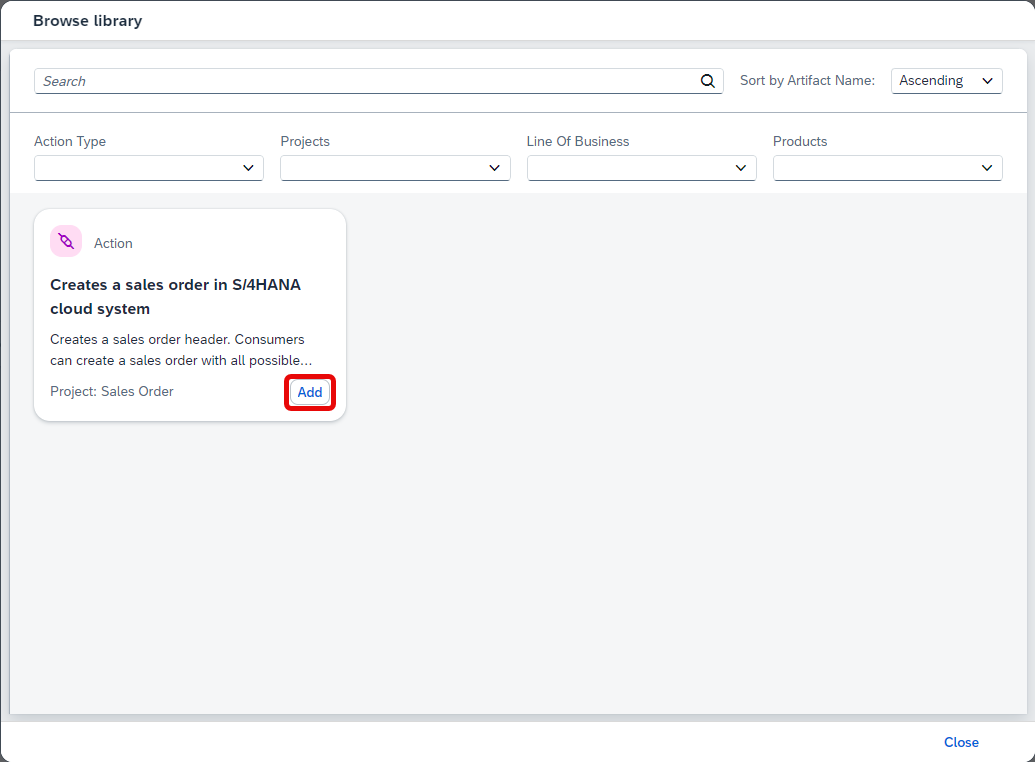Expand the Projects filter dropdown
The height and width of the screenshot is (762, 1035).
pyautogui.click(x=395, y=168)
